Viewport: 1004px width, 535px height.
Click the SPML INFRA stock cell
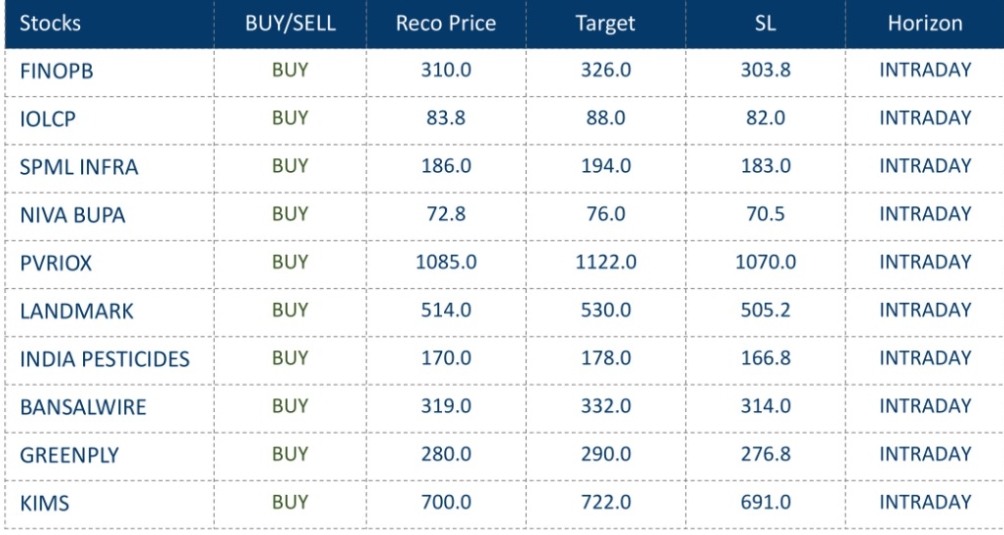click(x=79, y=167)
